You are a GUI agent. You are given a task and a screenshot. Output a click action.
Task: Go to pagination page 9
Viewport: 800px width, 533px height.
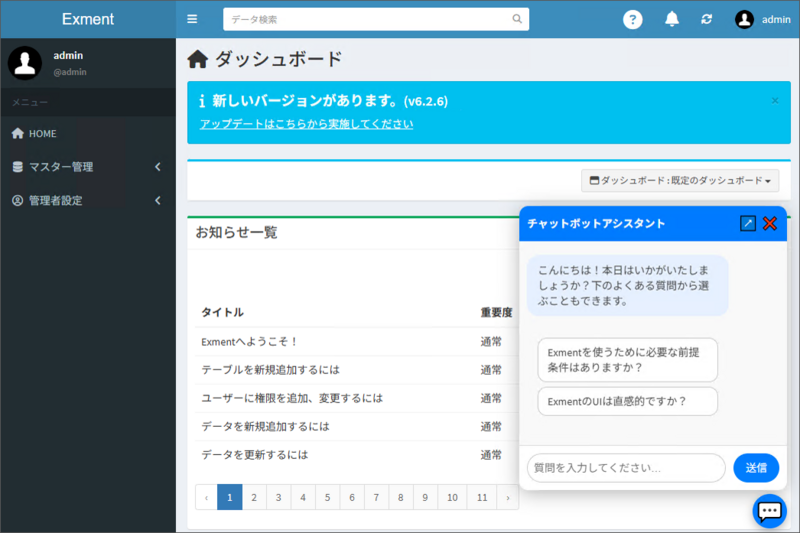point(425,497)
